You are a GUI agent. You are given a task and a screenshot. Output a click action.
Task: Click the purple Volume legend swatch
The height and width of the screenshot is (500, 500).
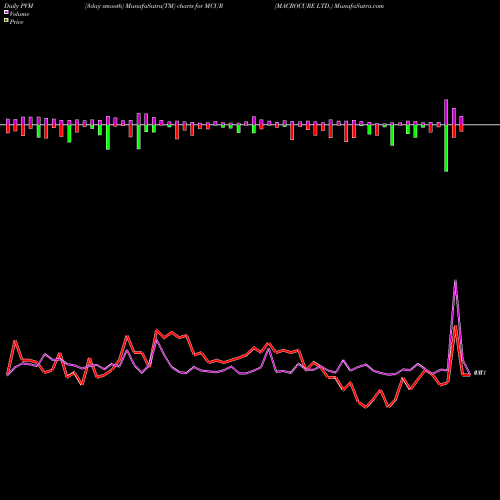click(x=6, y=12)
